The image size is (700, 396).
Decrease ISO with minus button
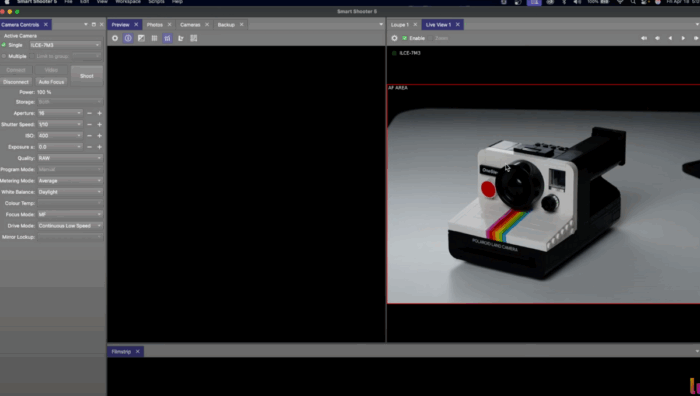(x=89, y=136)
